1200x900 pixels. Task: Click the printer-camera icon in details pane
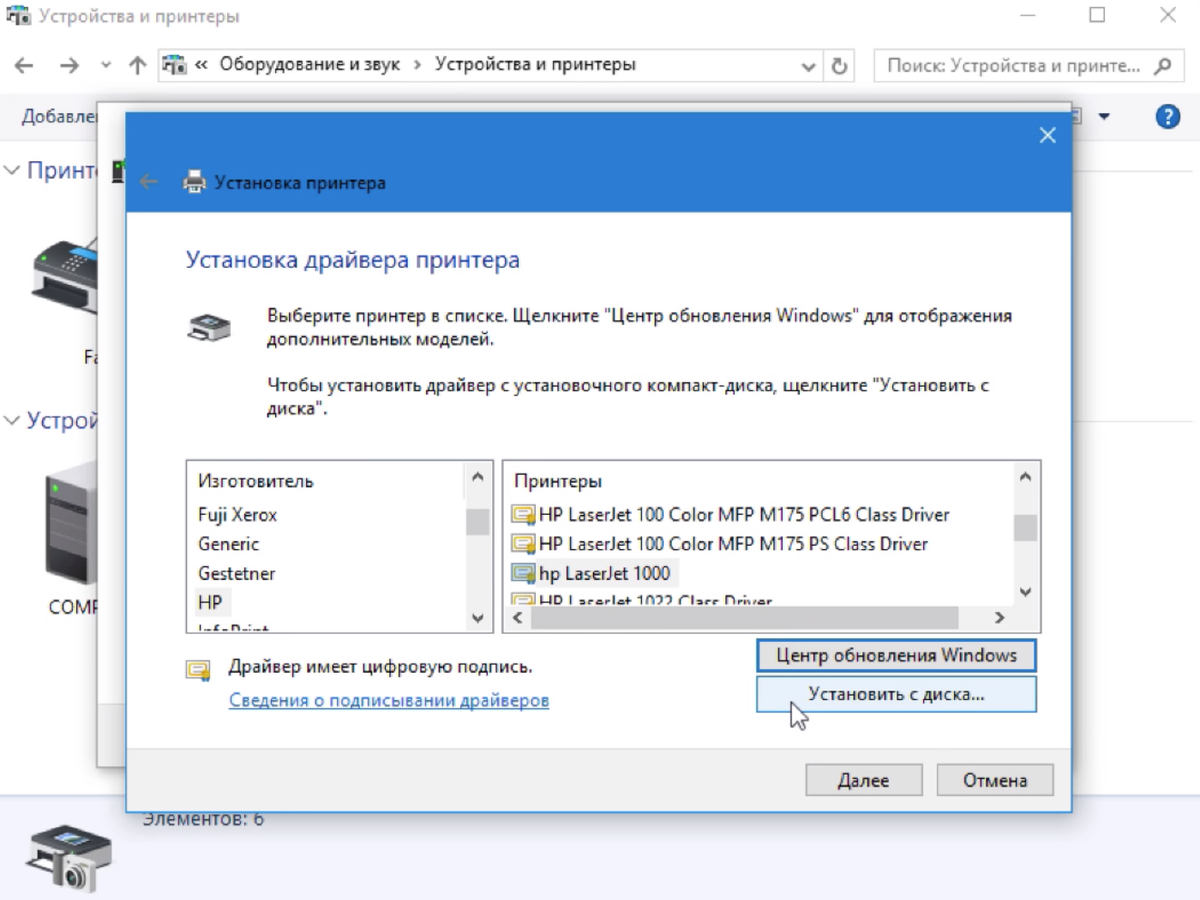(x=68, y=858)
